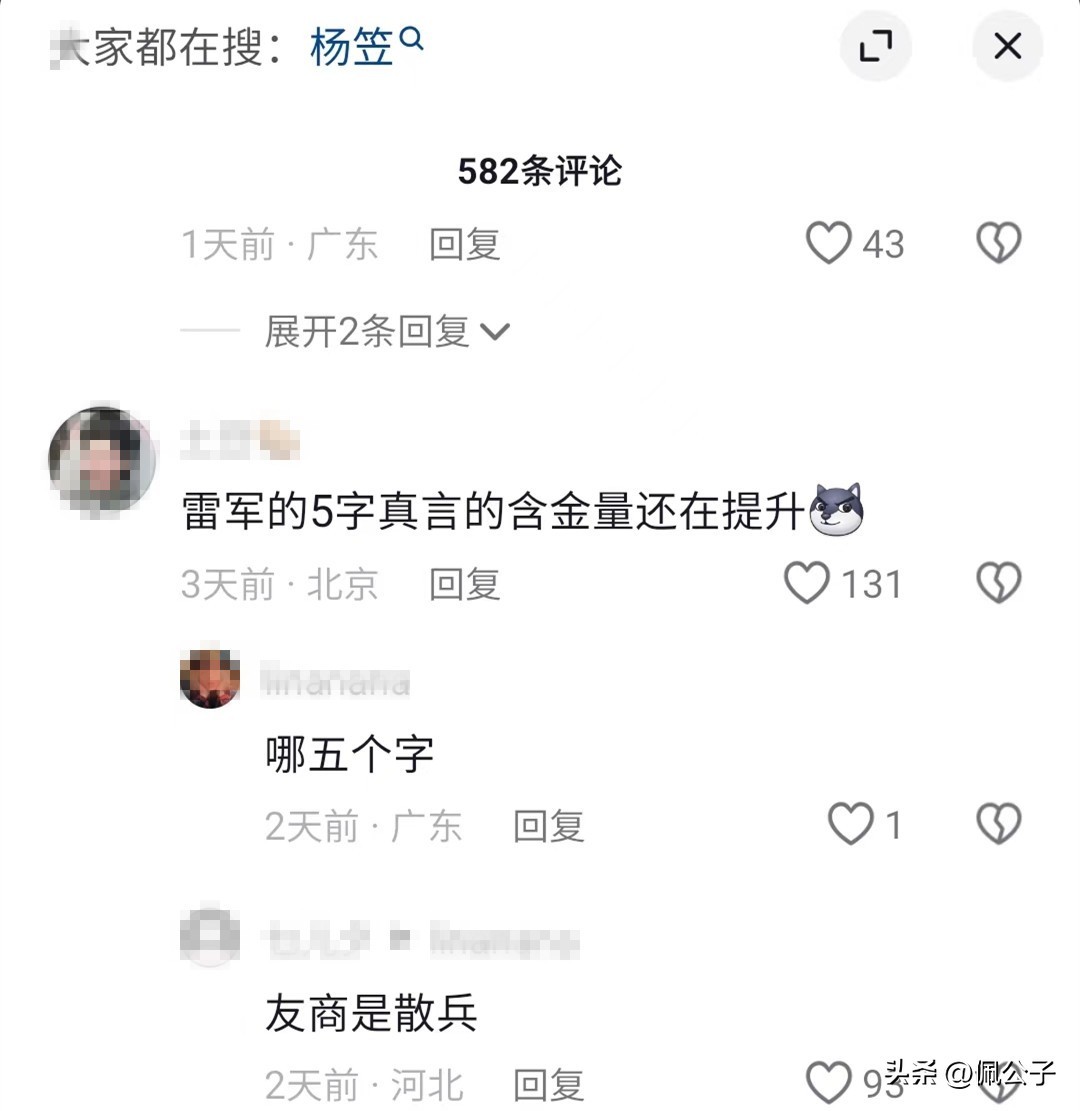Open the avatar above 友商是散兵 reply
Viewport: 1080px width, 1111px height.
point(210,937)
